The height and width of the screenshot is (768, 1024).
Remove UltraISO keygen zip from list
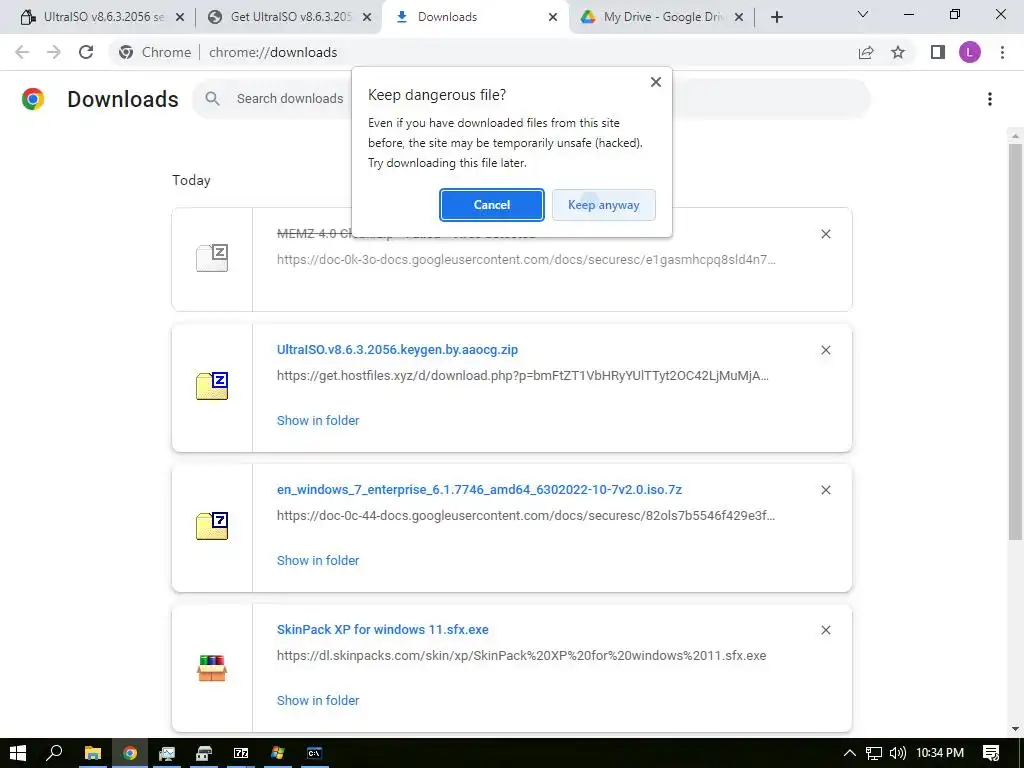pos(825,350)
